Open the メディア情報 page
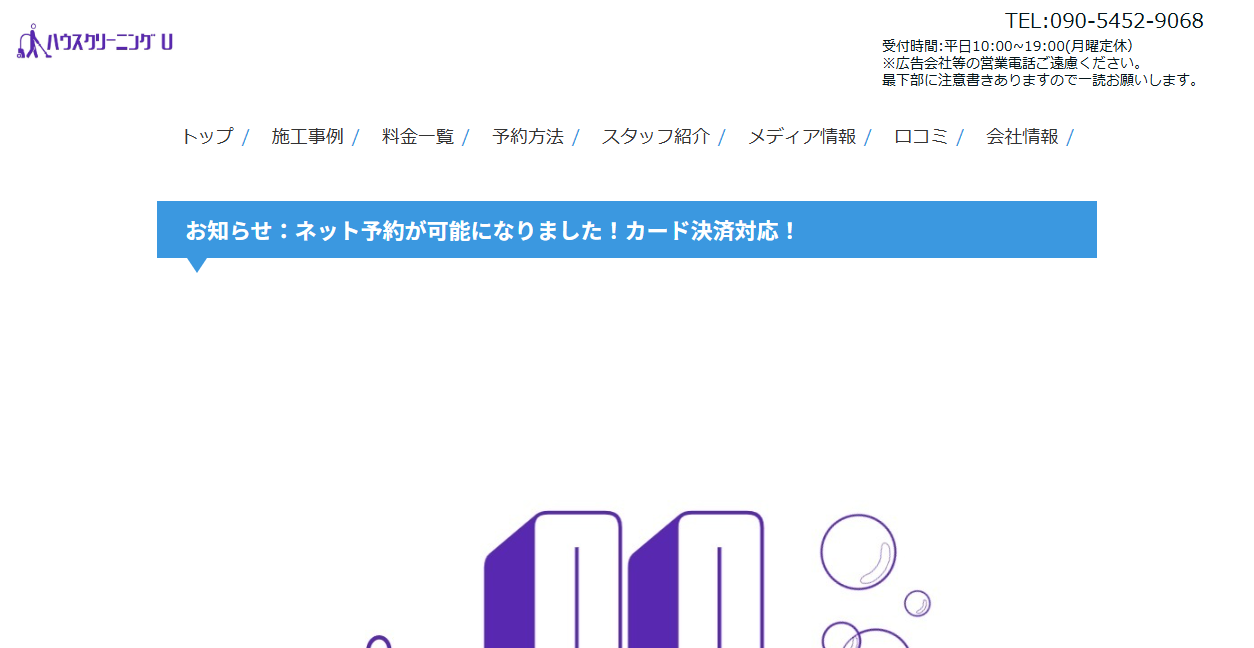This screenshot has height=648, width=1254. [802, 137]
